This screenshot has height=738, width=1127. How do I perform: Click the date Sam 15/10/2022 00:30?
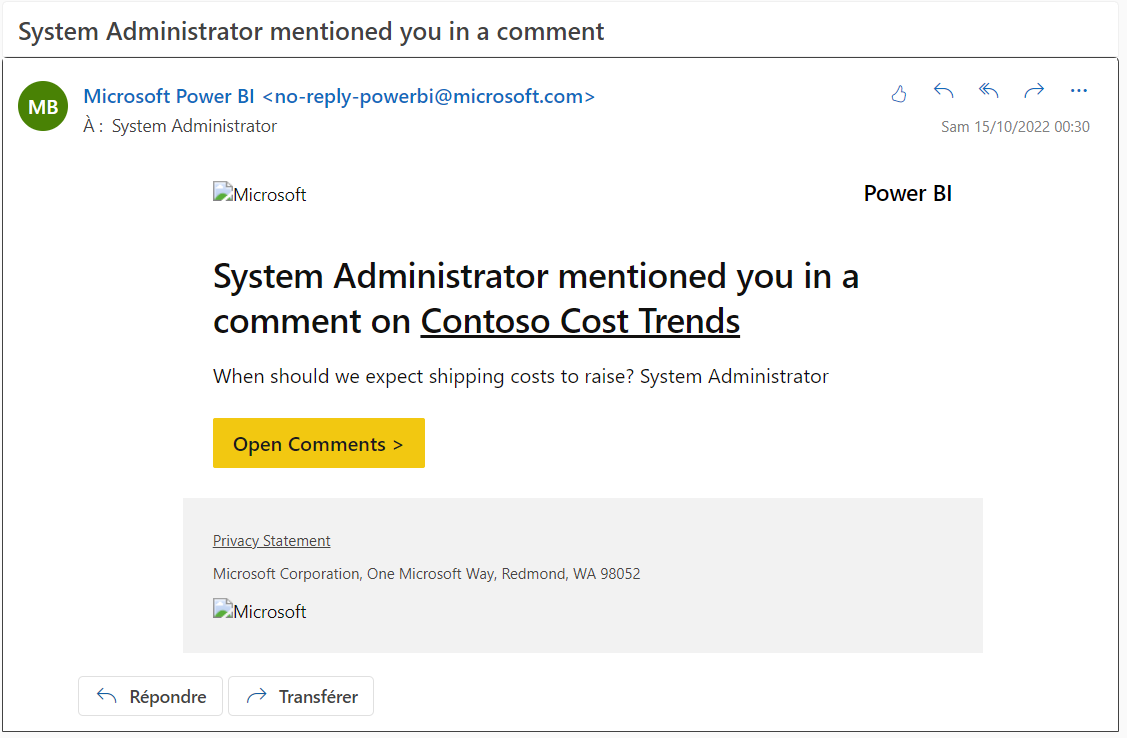tap(1015, 127)
